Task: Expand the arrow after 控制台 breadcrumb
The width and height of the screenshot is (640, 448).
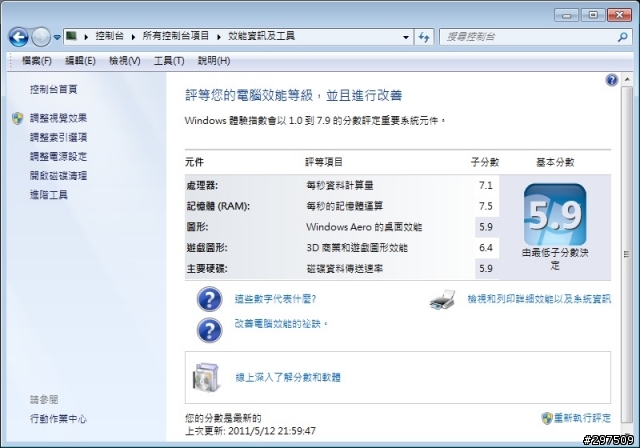Action: [133, 37]
